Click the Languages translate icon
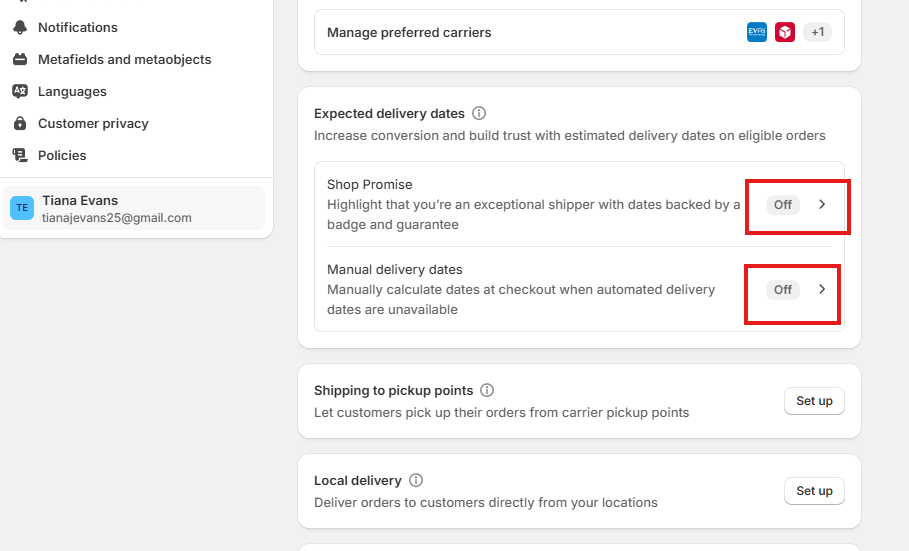The height and width of the screenshot is (551, 909). pyautogui.click(x=20, y=91)
